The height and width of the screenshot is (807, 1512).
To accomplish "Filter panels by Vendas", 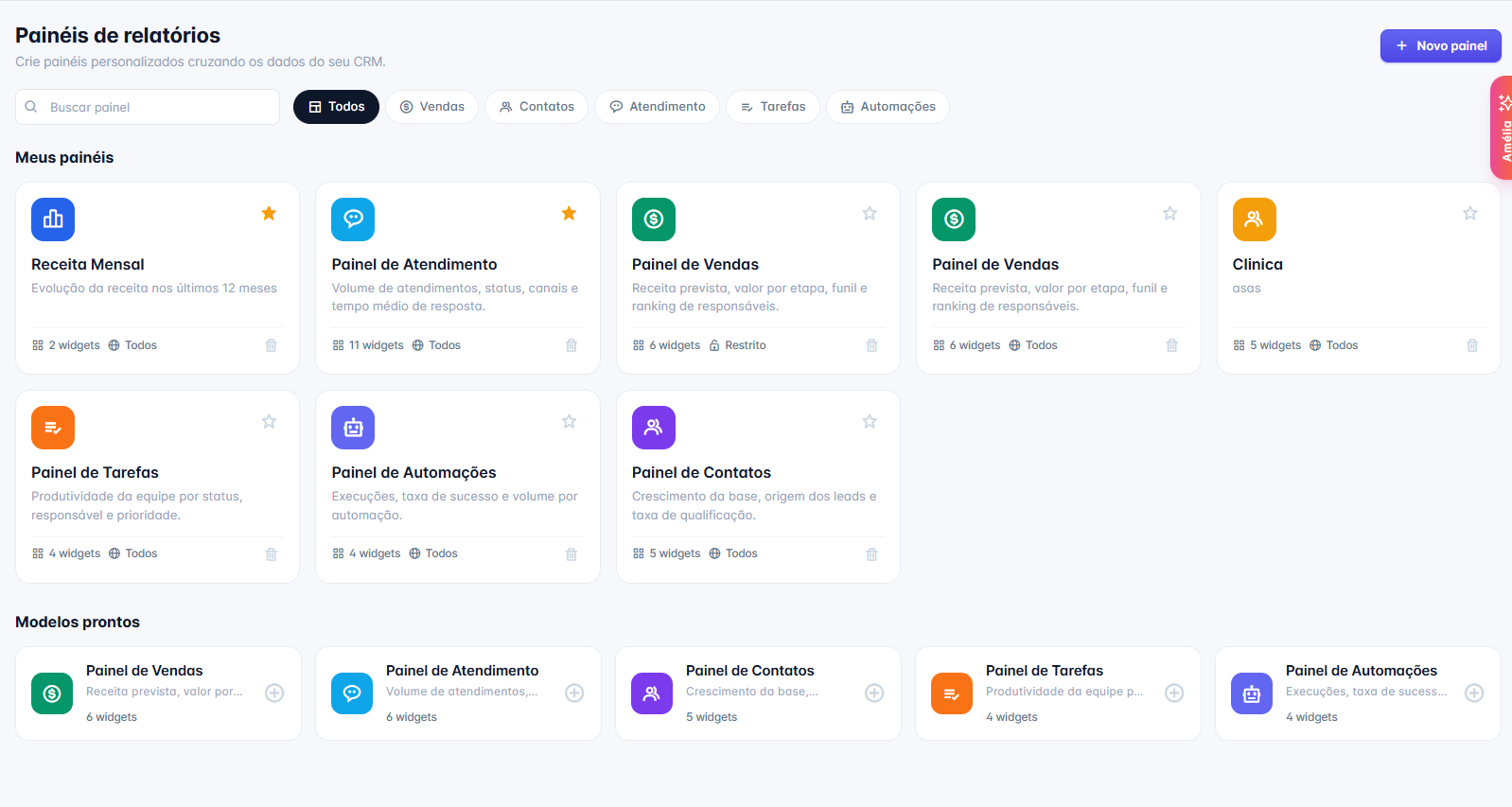I will tap(431, 107).
